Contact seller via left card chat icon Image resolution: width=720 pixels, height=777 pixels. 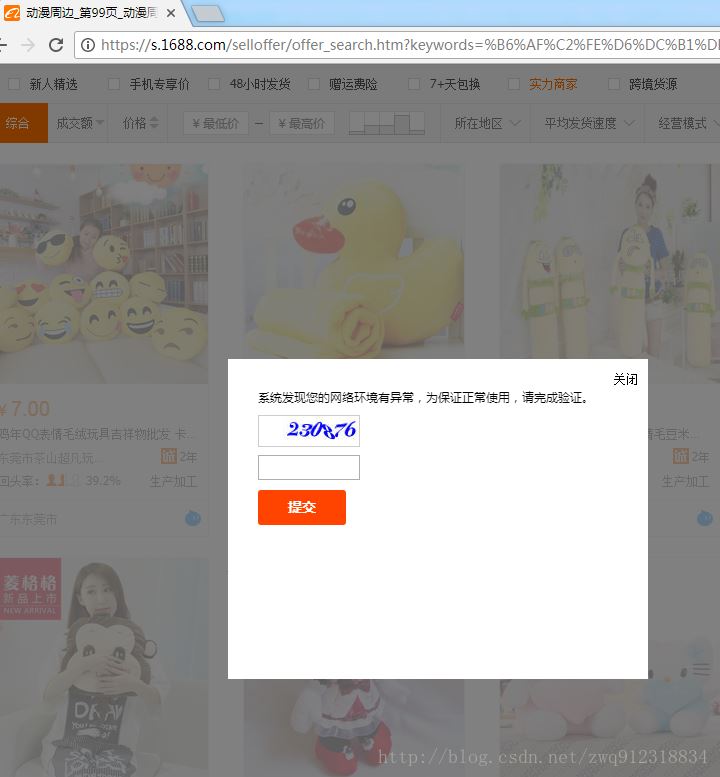pyautogui.click(x=193, y=518)
